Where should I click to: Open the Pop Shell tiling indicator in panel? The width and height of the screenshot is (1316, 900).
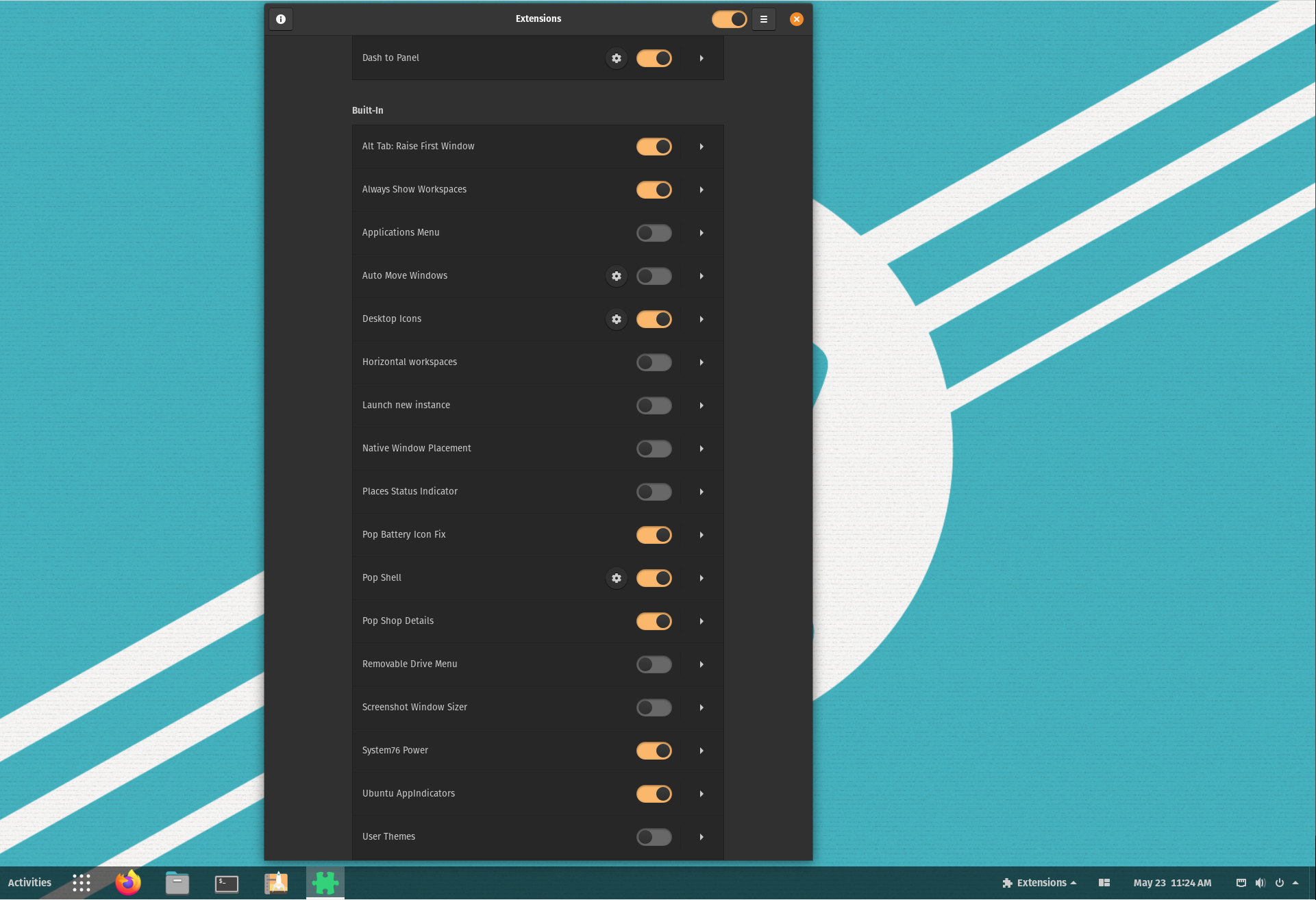coord(1104,883)
